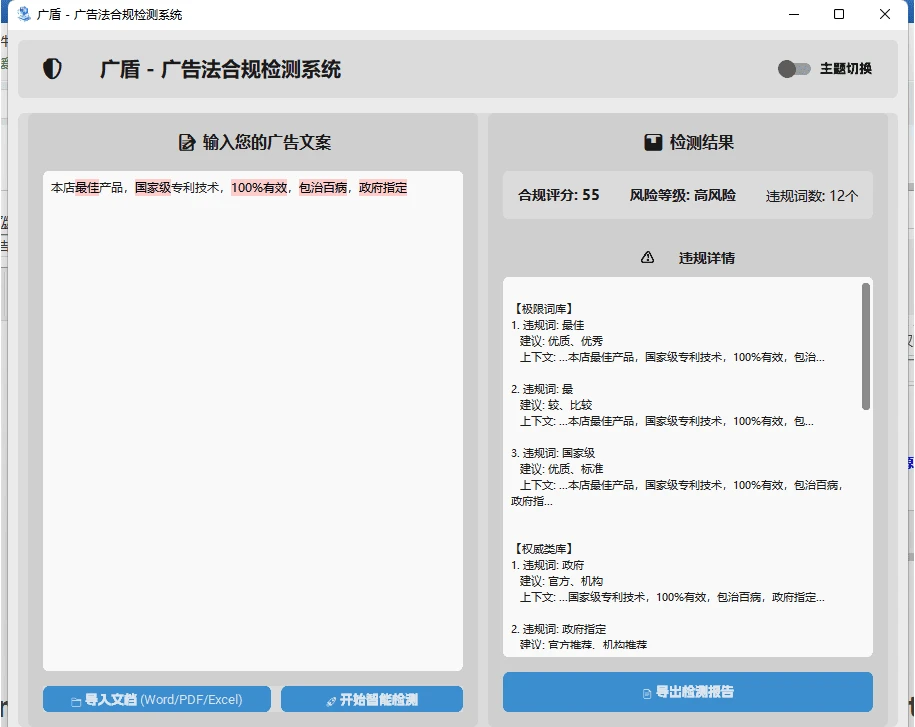Image resolution: width=915 pixels, height=727 pixels.
Task: Click the 导入文档 (Word/PDF/Excel) button
Action: (x=156, y=699)
